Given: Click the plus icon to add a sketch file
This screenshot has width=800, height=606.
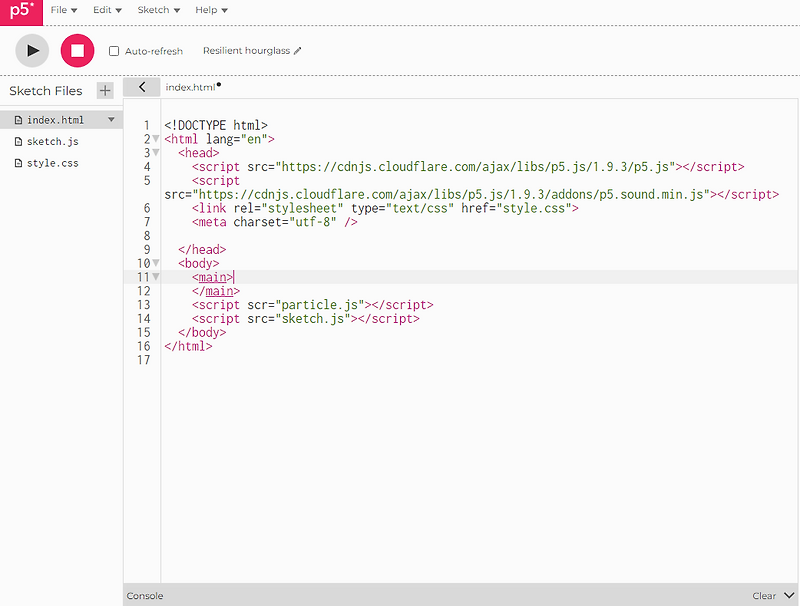Looking at the screenshot, I should 104,90.
